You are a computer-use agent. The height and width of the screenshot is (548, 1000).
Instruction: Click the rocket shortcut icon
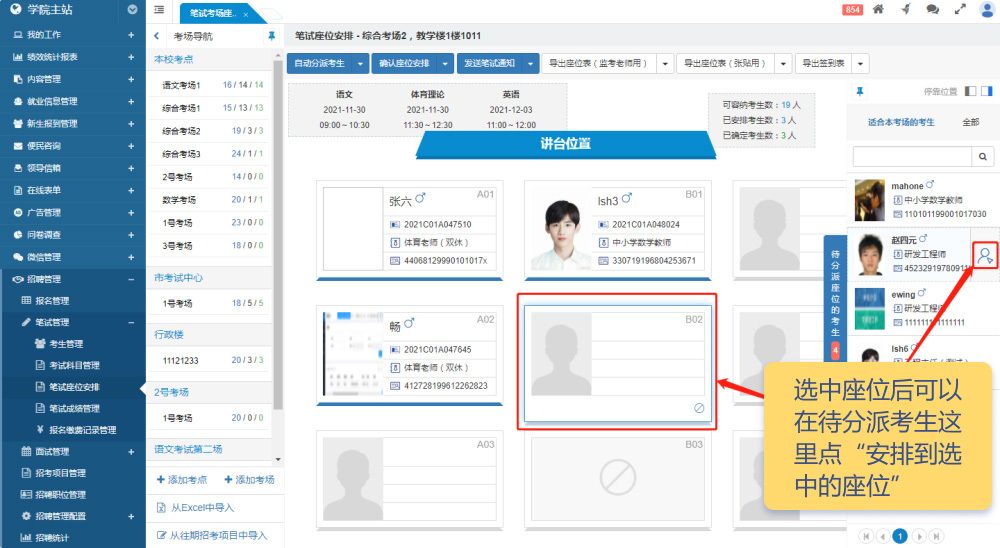(x=905, y=10)
